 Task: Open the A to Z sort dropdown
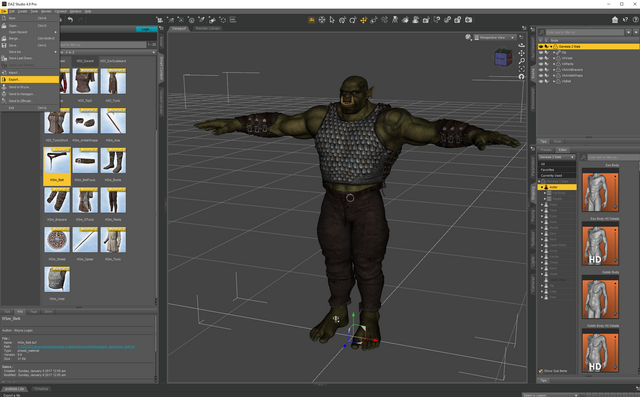(108, 52)
